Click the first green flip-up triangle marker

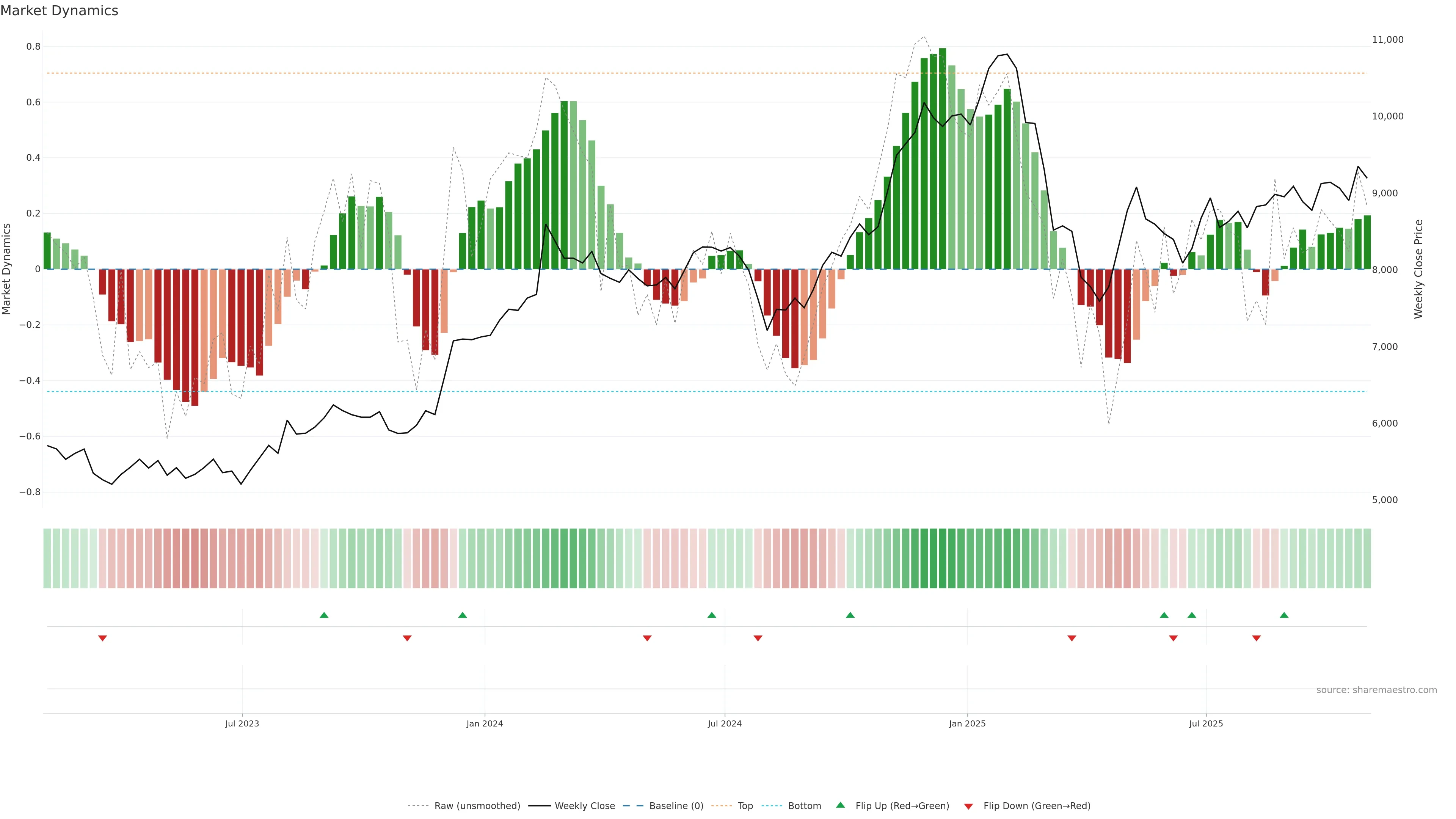[x=324, y=615]
